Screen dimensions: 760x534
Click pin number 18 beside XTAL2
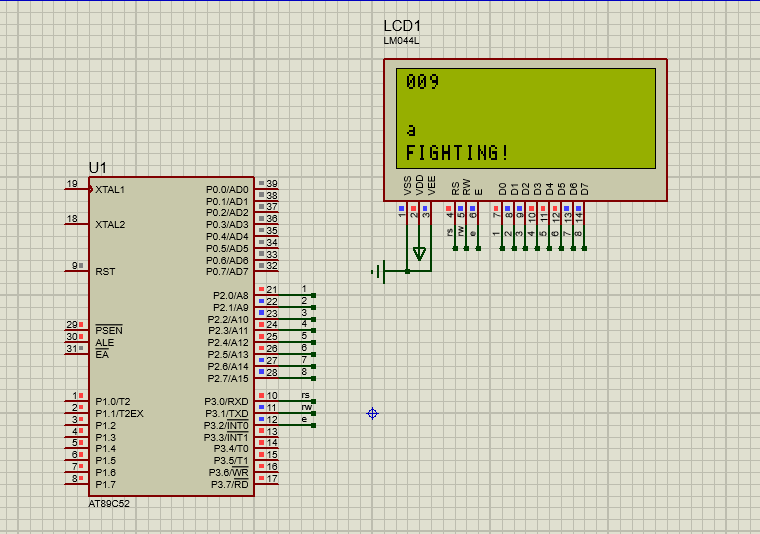point(72,219)
